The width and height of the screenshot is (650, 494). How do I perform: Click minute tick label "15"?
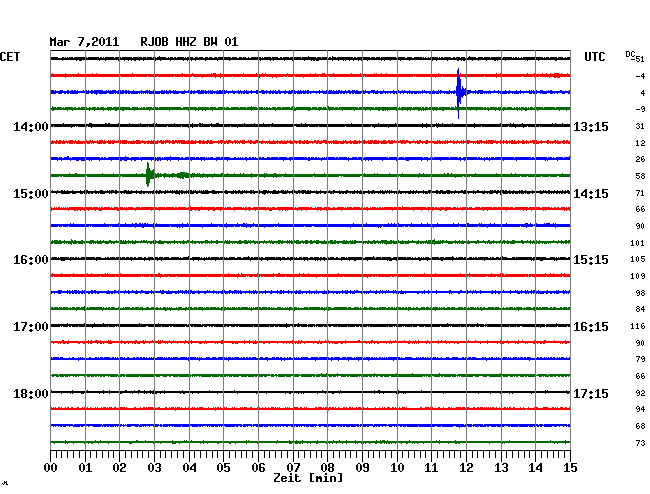pos(570,468)
